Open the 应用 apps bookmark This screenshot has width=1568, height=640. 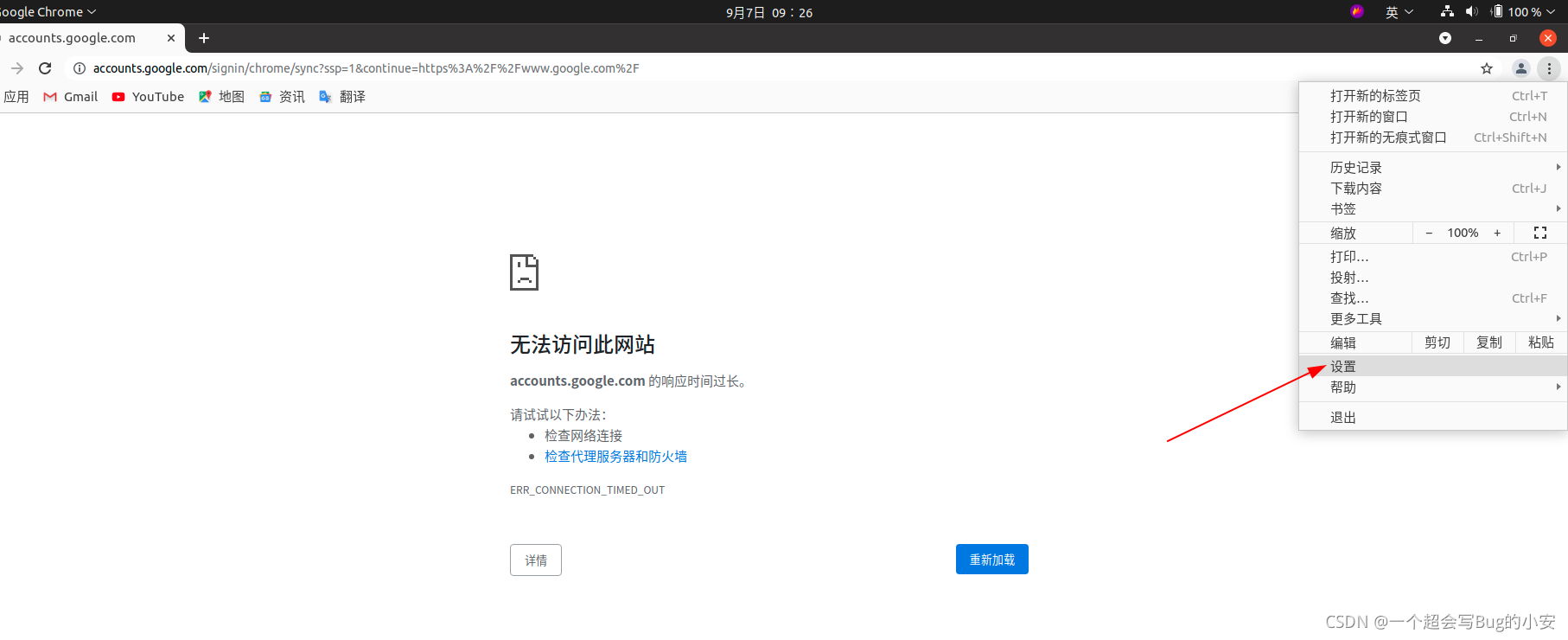(16, 97)
